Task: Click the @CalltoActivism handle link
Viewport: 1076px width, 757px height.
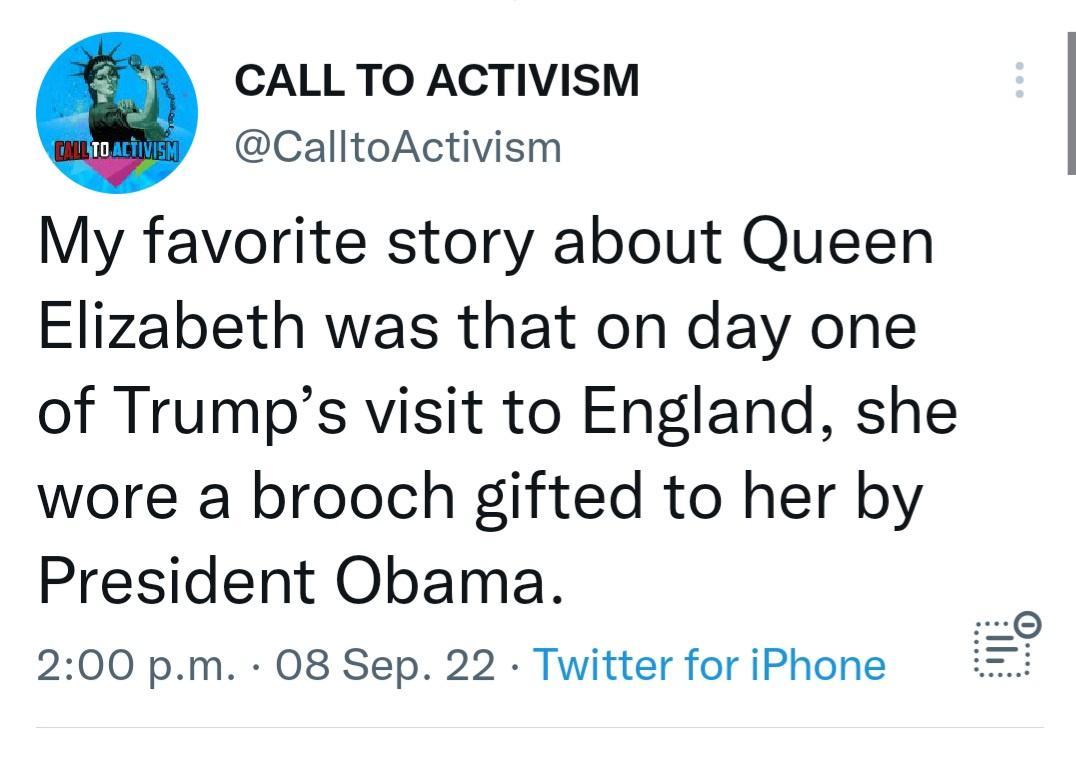Action: (x=397, y=146)
